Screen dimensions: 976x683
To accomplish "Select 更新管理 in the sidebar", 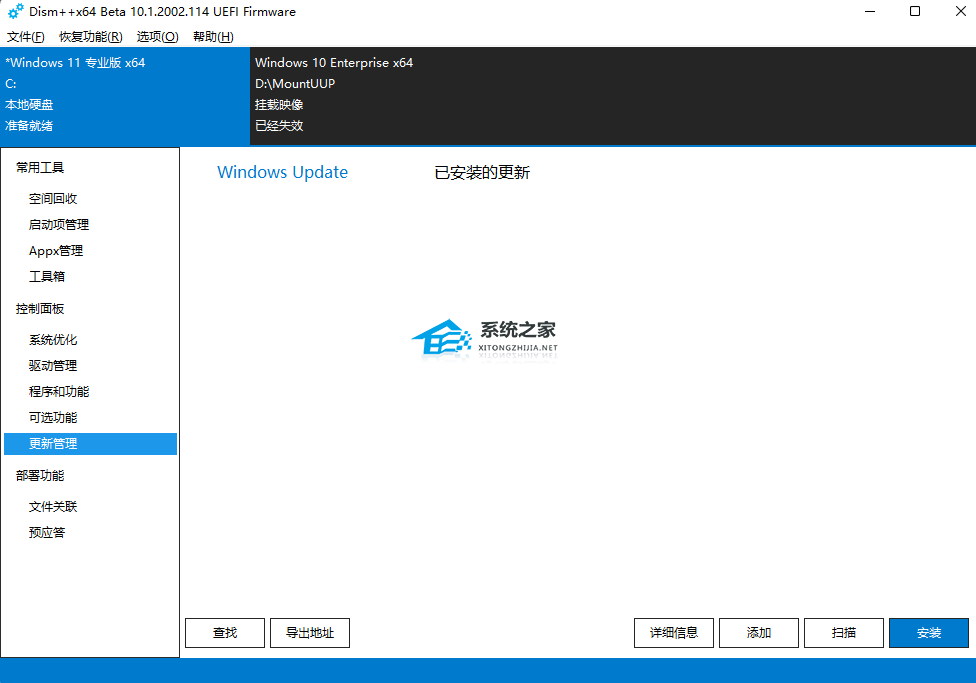I will pyautogui.click(x=90, y=444).
